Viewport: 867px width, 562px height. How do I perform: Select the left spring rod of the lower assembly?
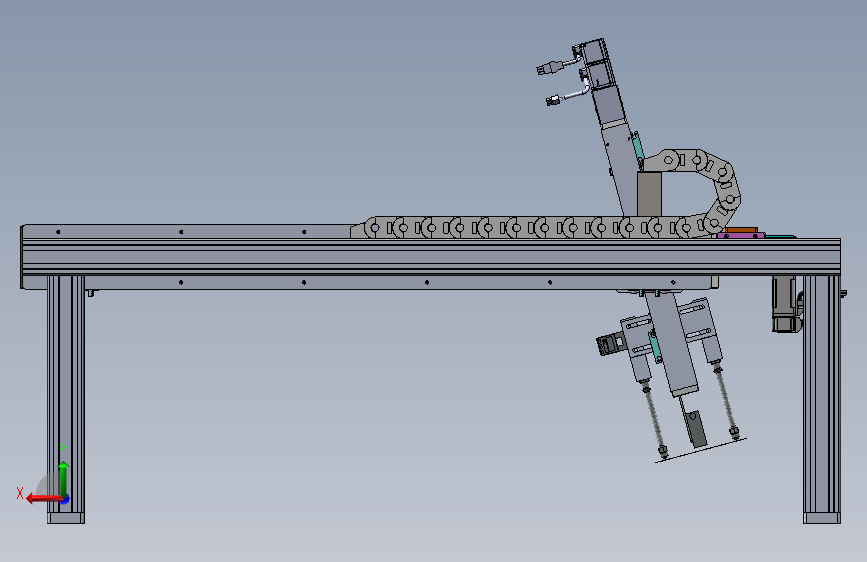655,420
